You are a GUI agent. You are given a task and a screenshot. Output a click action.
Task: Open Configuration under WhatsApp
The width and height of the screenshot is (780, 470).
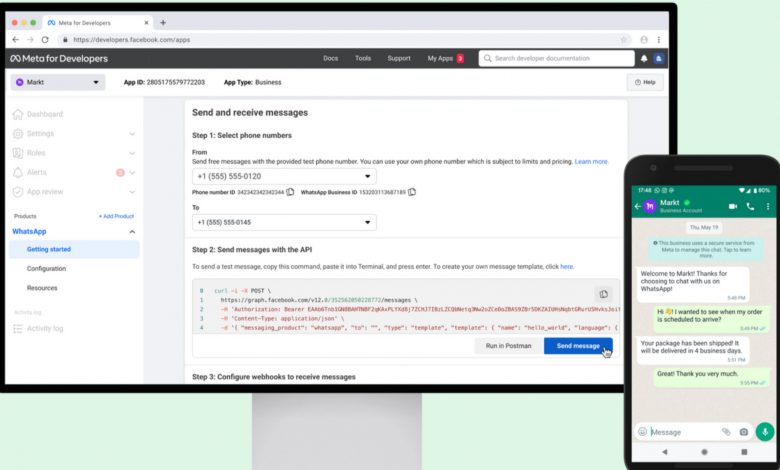(46, 269)
